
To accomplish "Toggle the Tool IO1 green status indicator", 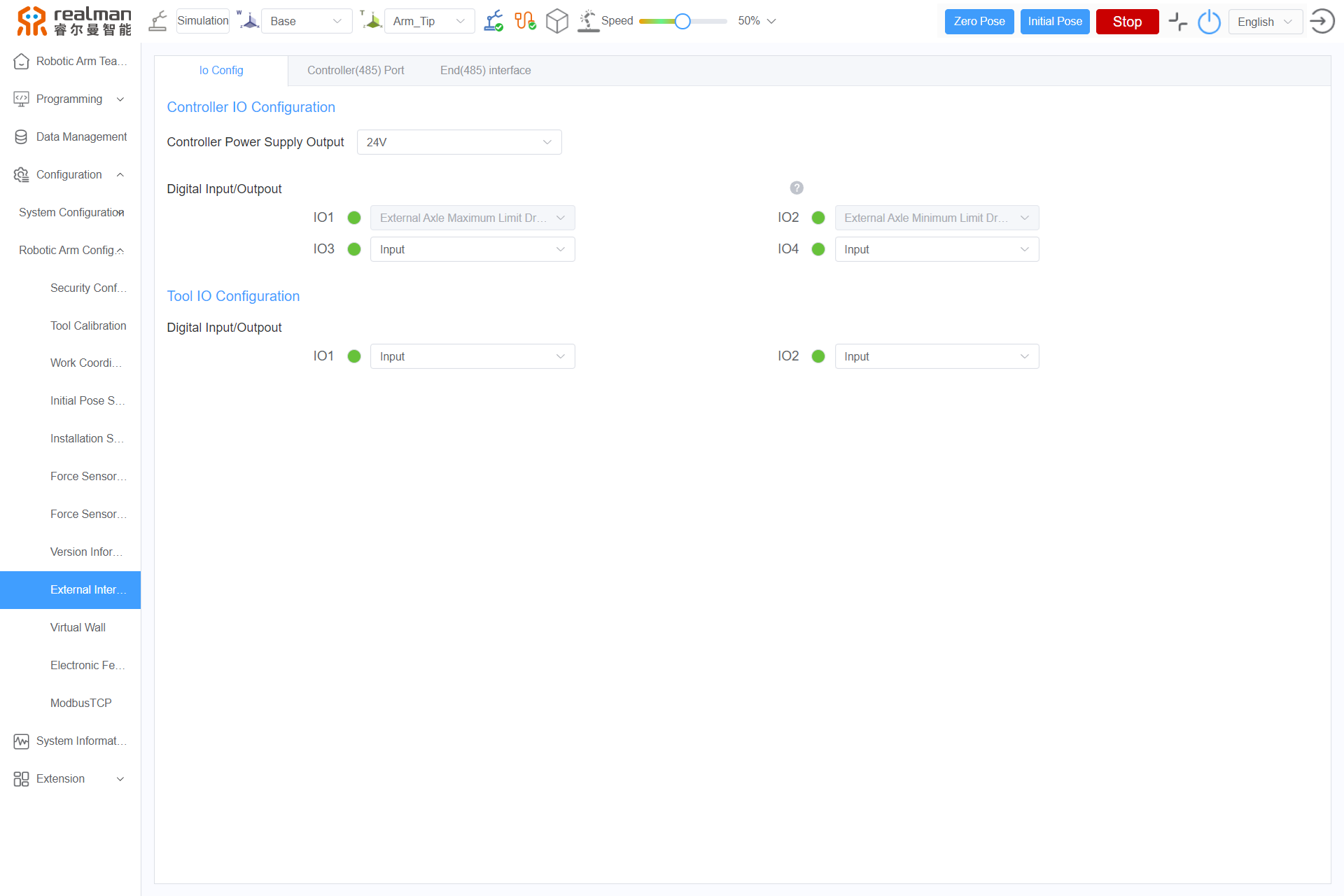I will [354, 356].
